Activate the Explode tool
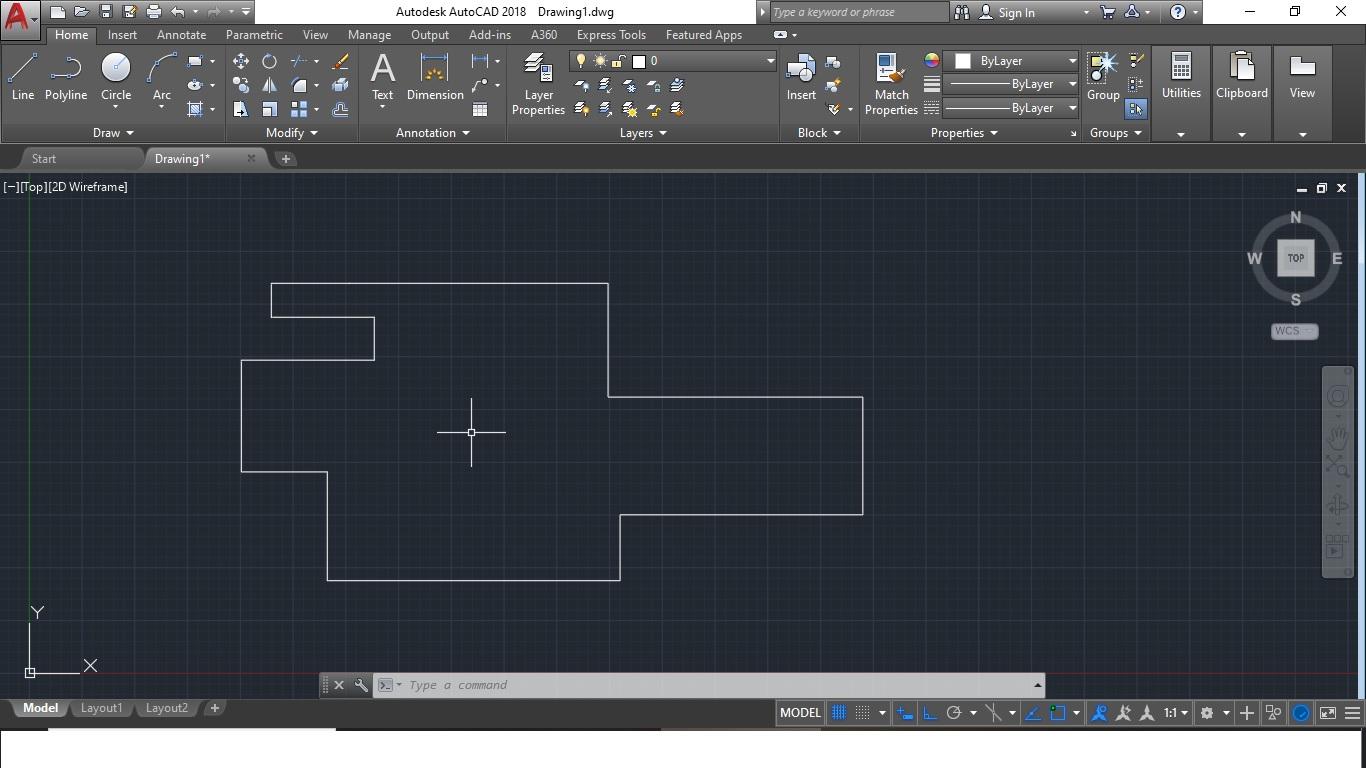This screenshot has height=768, width=1366. pyautogui.click(x=340, y=85)
